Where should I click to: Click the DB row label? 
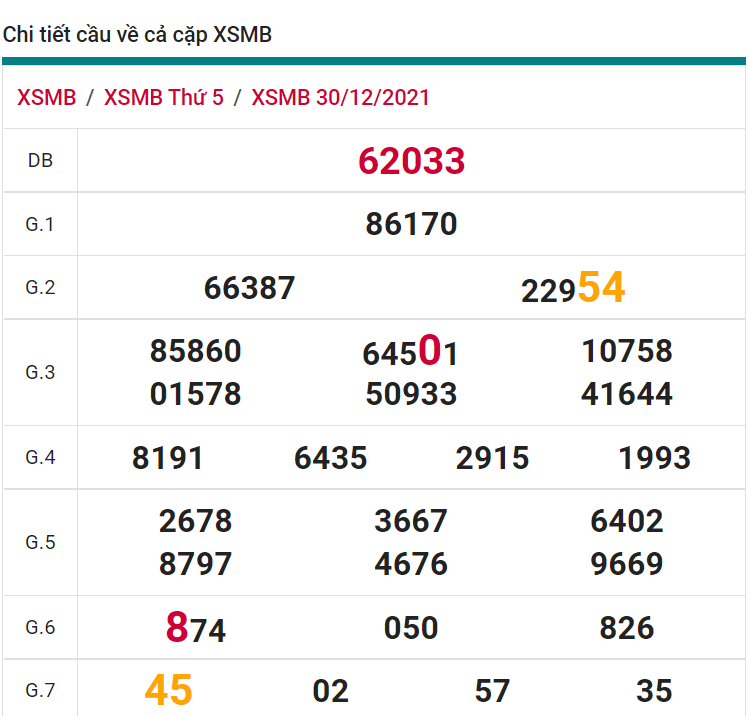[x=40, y=160]
